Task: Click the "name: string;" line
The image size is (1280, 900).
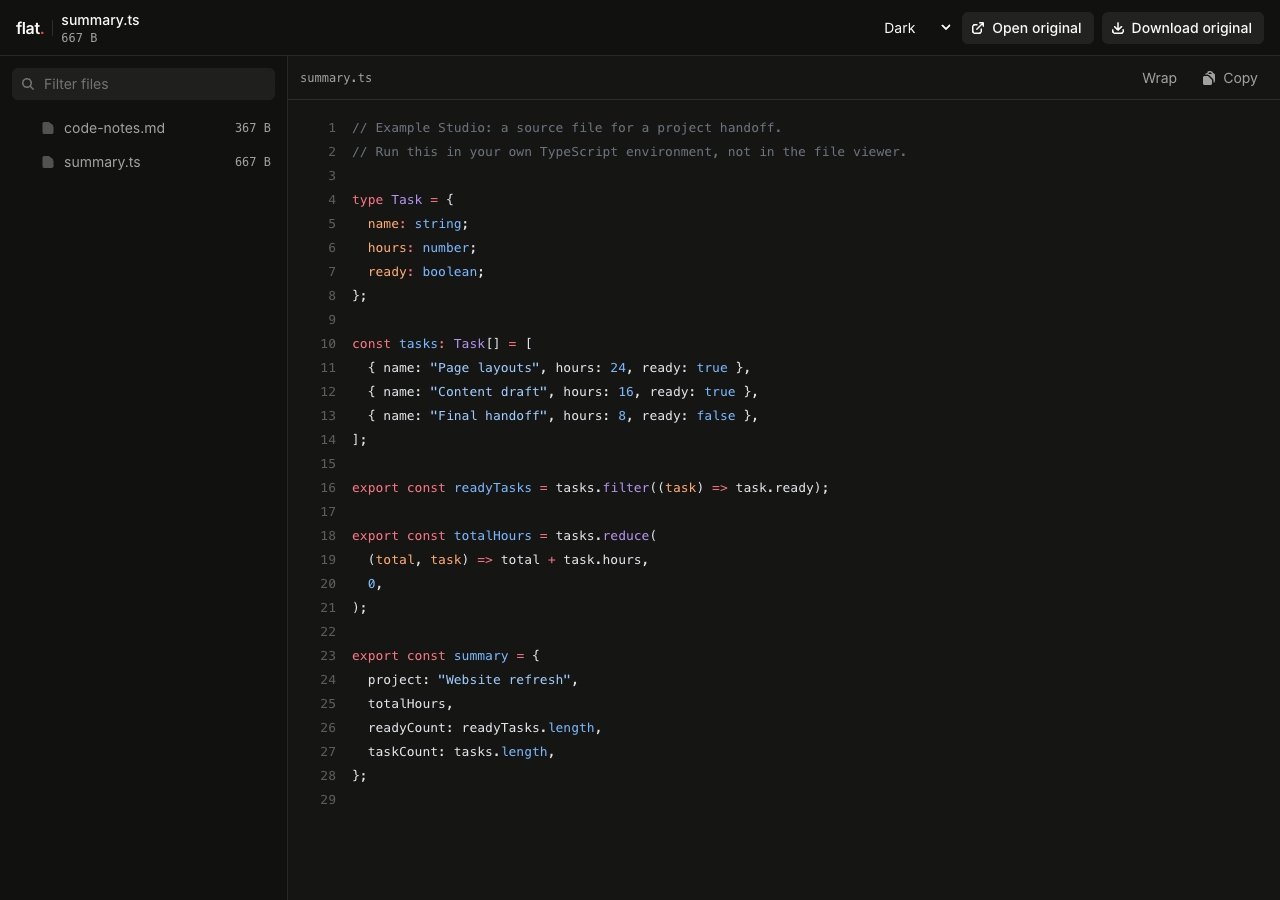Action: tap(418, 224)
